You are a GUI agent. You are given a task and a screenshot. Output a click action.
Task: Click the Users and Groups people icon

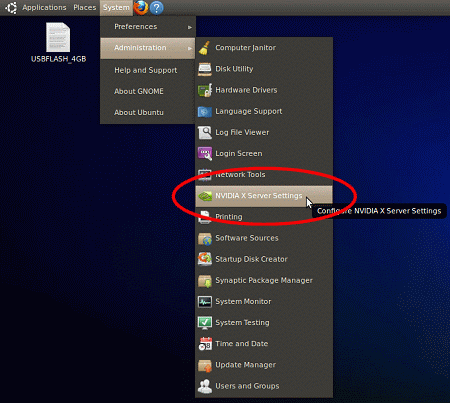click(205, 386)
